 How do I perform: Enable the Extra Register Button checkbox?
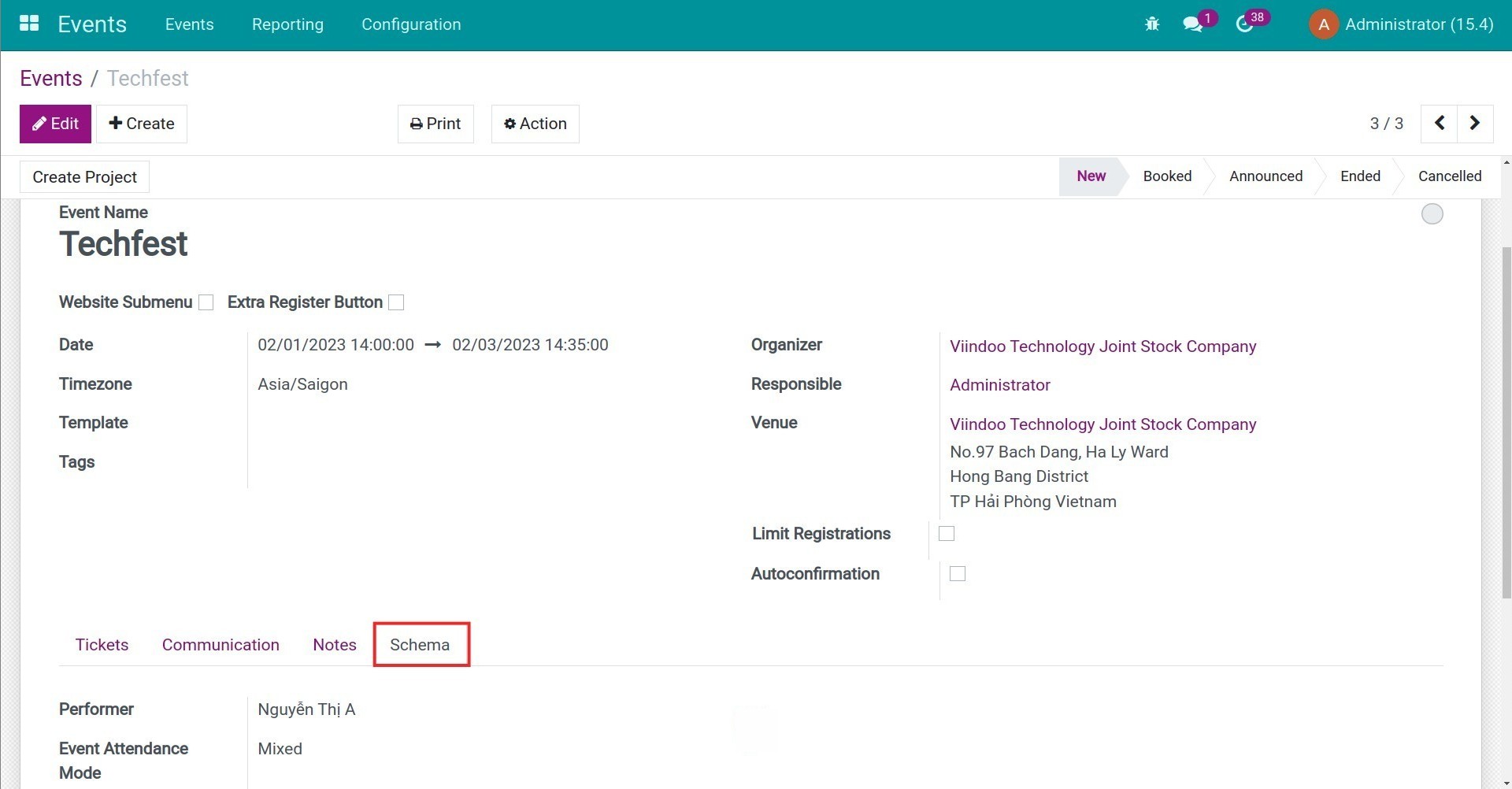click(x=397, y=302)
